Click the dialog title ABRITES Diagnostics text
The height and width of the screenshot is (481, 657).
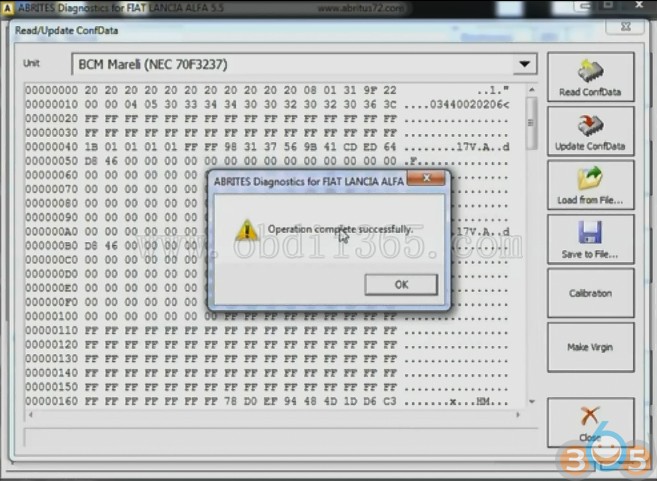click(309, 181)
